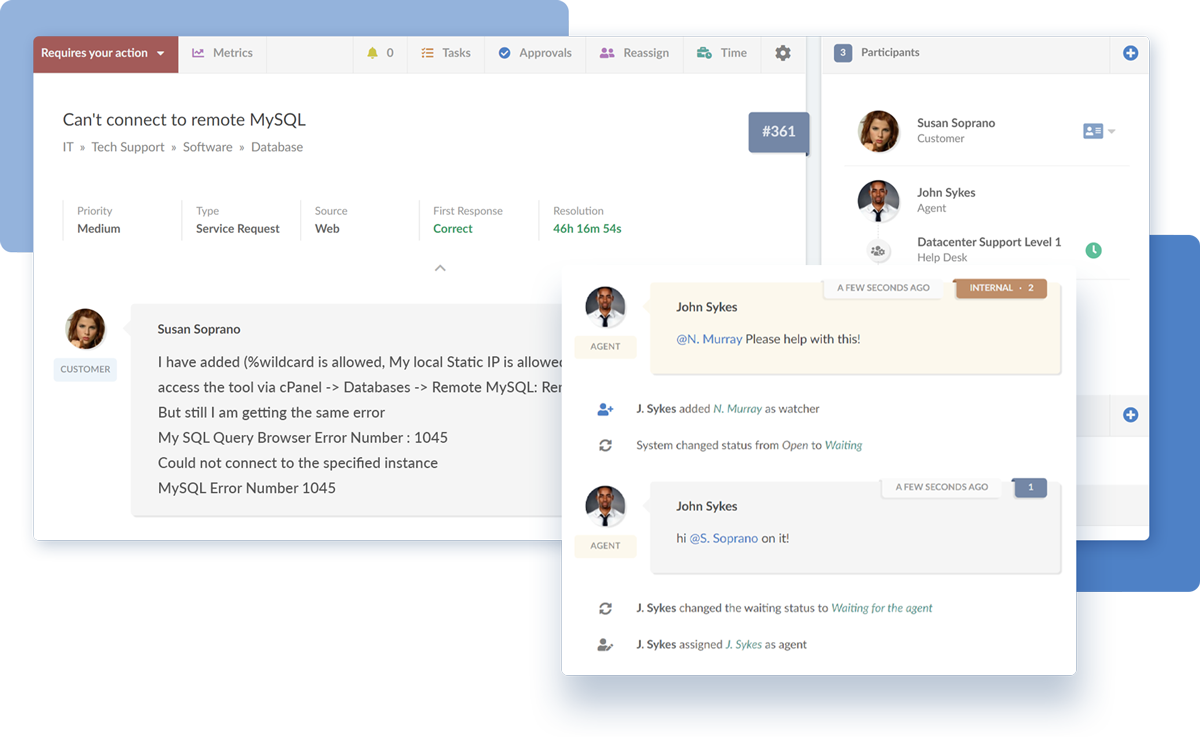The height and width of the screenshot is (737, 1200).
Task: Click the yellow notification bell
Action: click(x=373, y=53)
